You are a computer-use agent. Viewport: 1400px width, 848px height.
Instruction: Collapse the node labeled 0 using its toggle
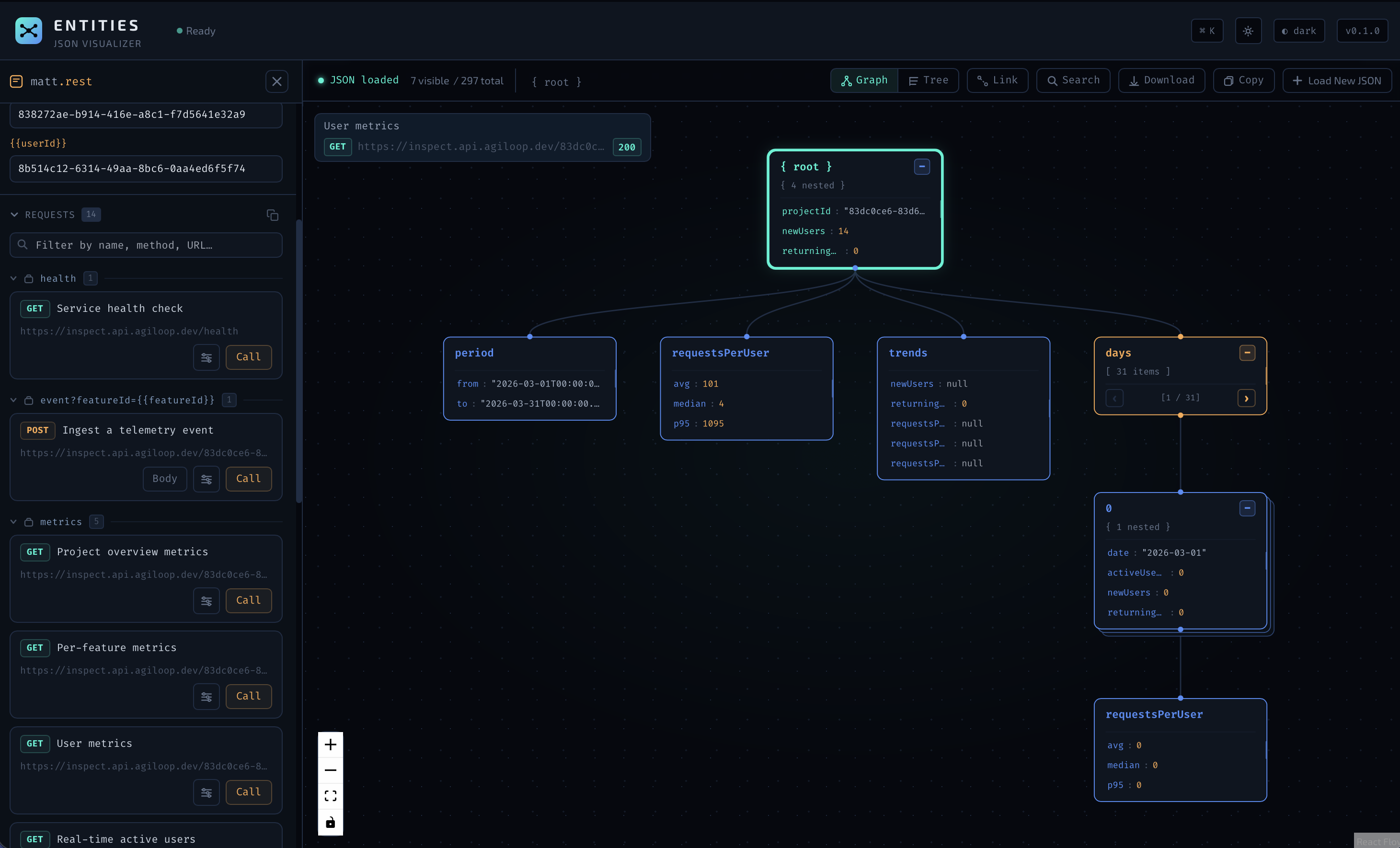click(1248, 508)
